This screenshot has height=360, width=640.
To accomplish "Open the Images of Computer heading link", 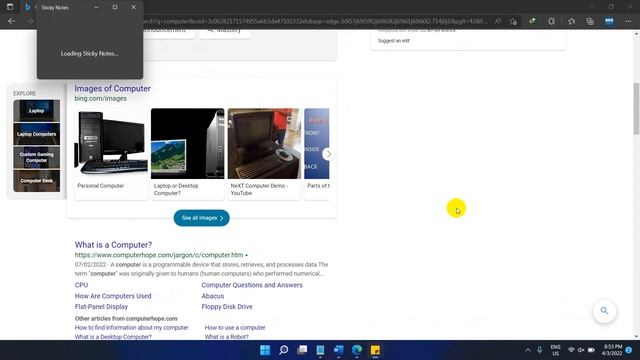I will click(112, 89).
